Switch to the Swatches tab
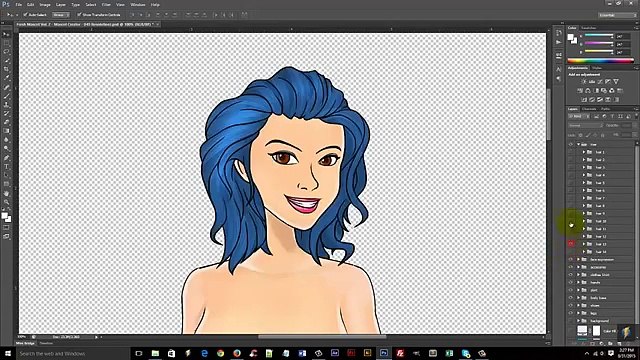The width and height of the screenshot is (640, 360). coord(589,28)
